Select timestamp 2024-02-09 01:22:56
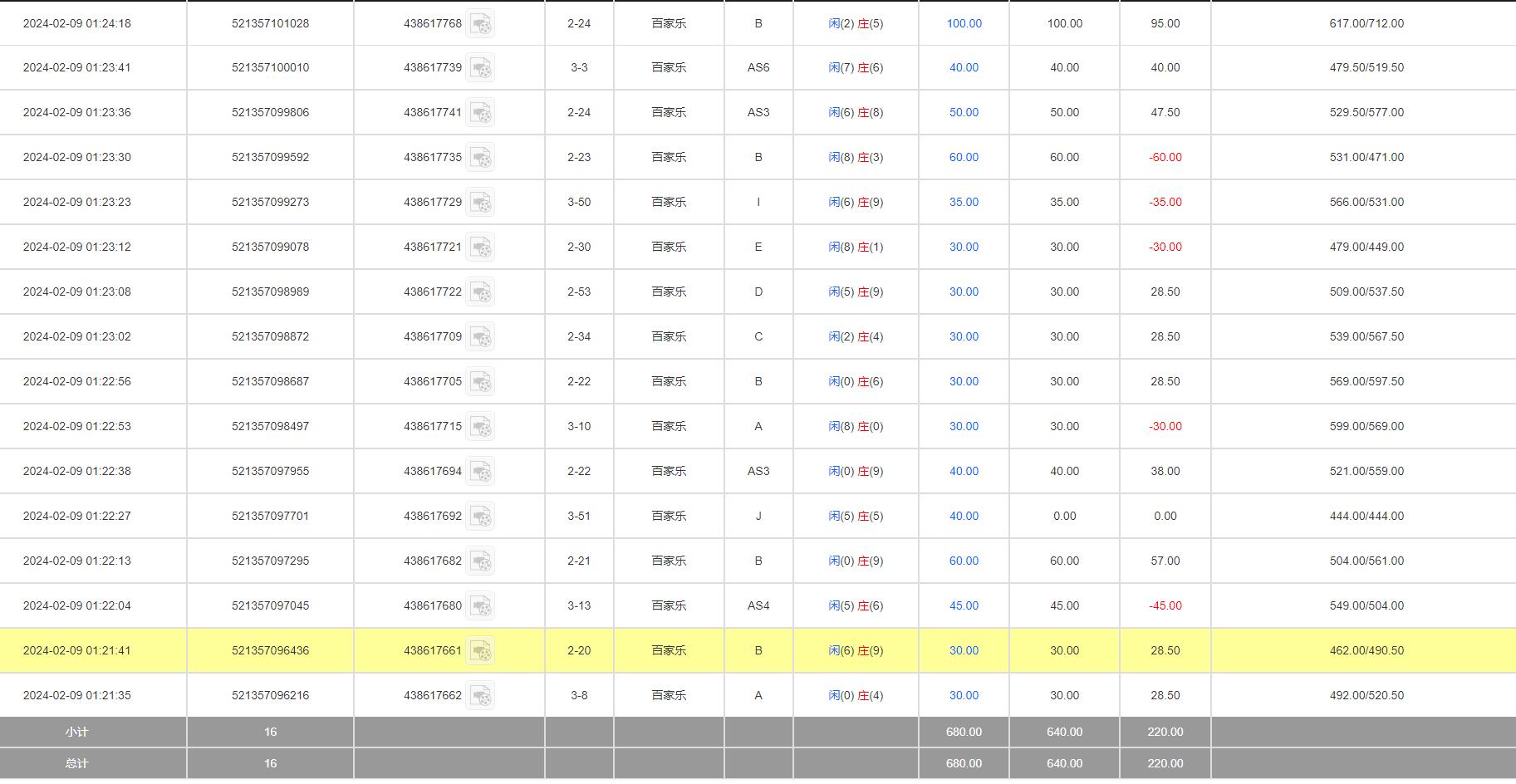The height and width of the screenshot is (784, 1516). pyautogui.click(x=77, y=381)
